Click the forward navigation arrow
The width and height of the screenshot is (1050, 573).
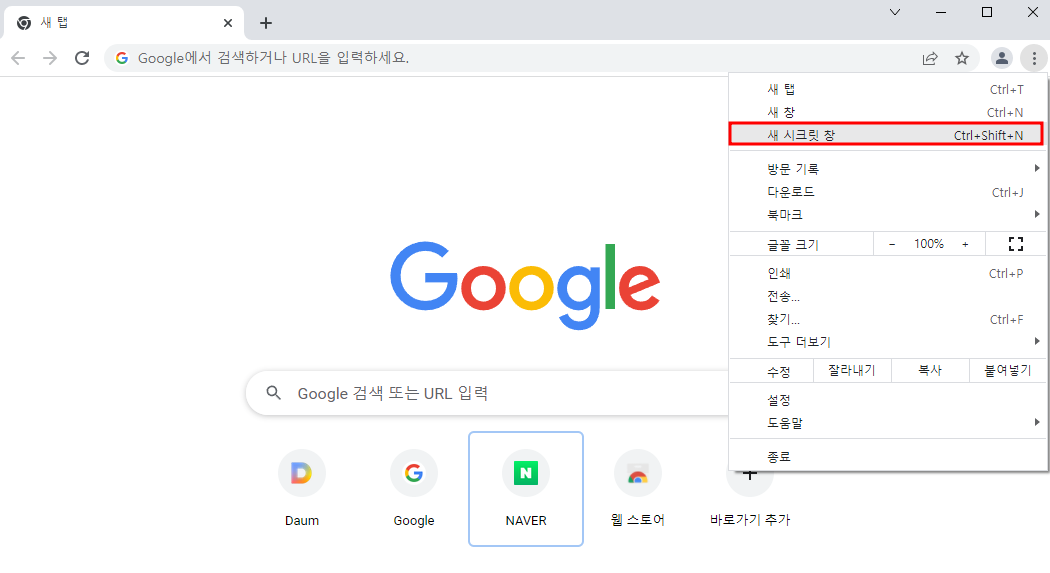(x=50, y=58)
